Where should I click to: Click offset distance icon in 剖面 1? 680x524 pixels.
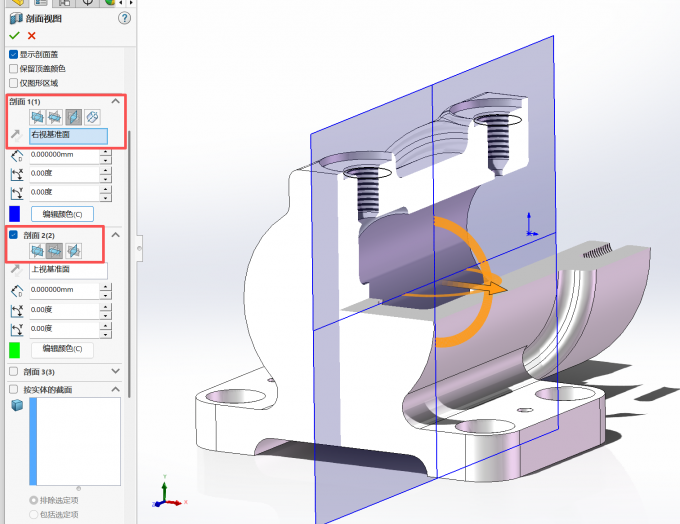pos(16,156)
